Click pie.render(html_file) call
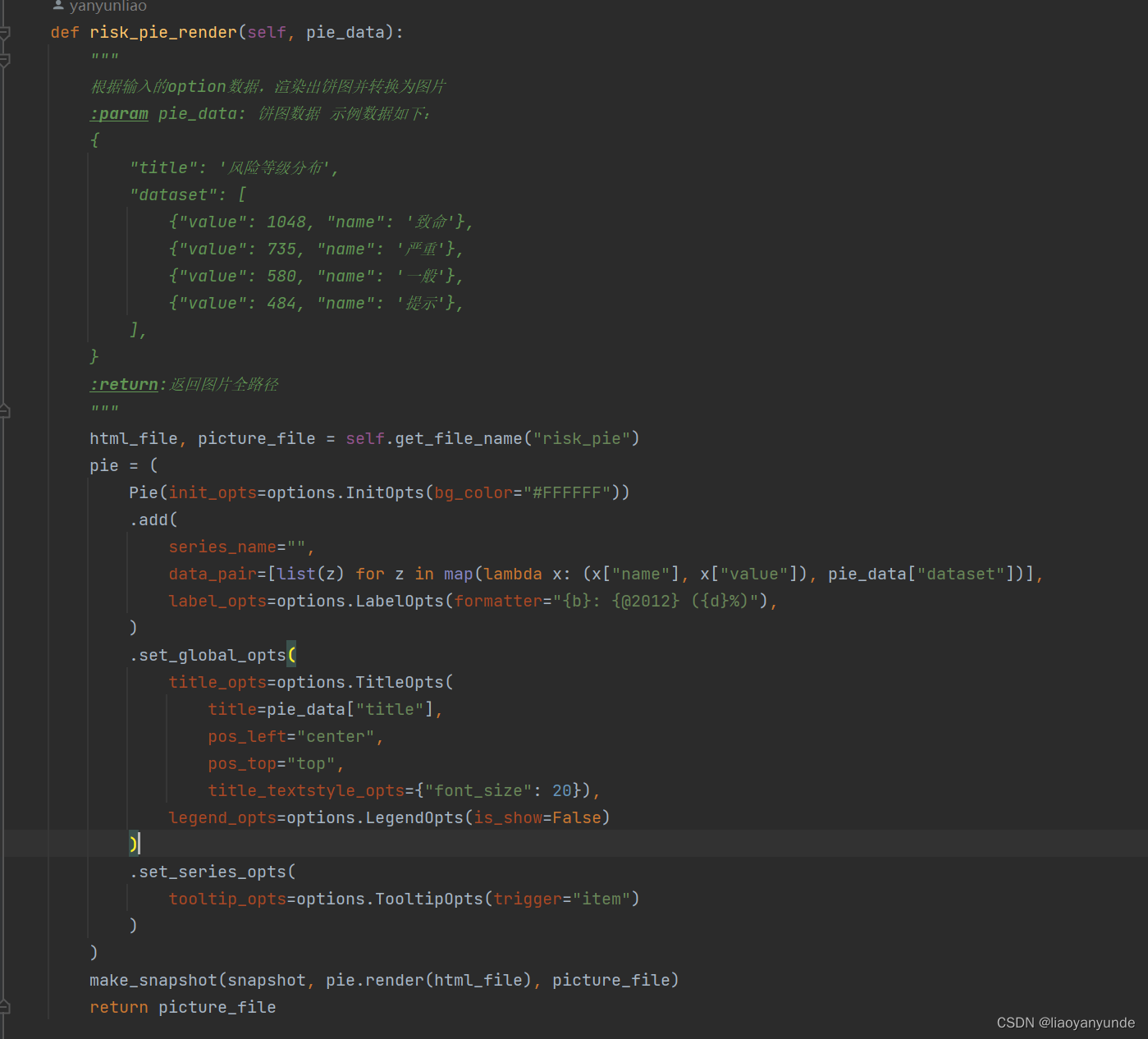 [x=429, y=981]
